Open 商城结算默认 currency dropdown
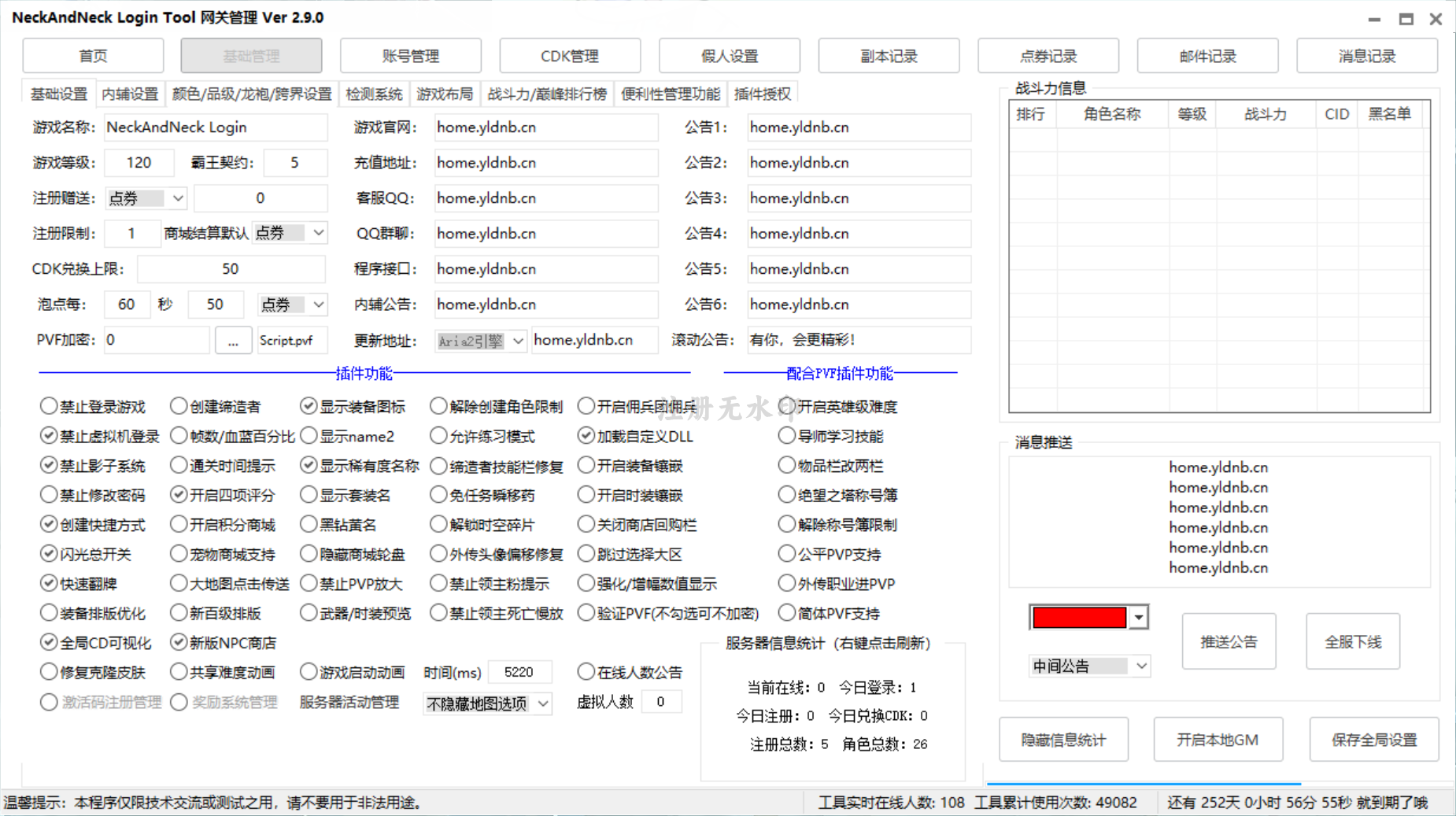 click(x=290, y=233)
